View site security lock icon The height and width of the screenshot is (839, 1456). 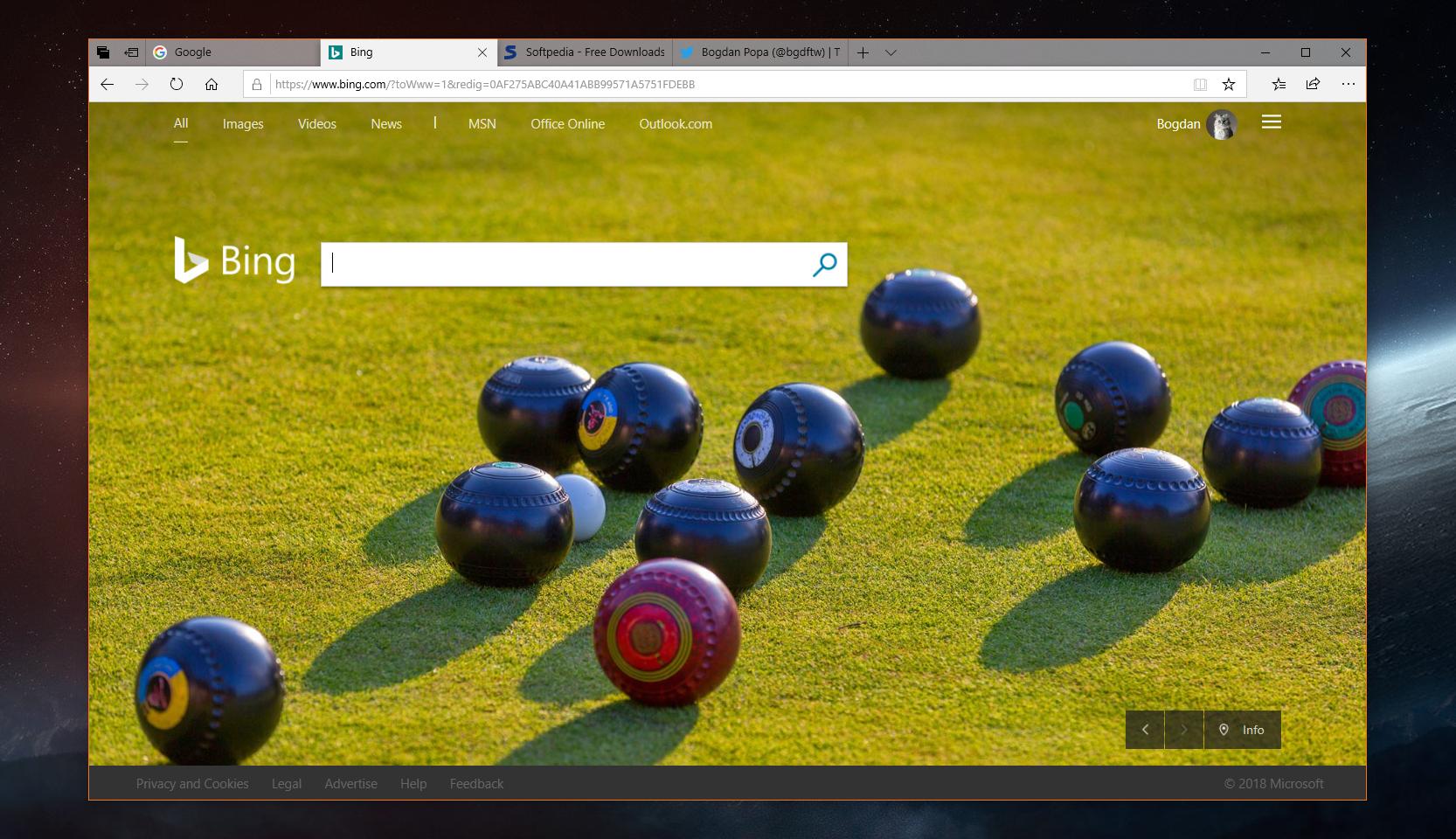257,85
